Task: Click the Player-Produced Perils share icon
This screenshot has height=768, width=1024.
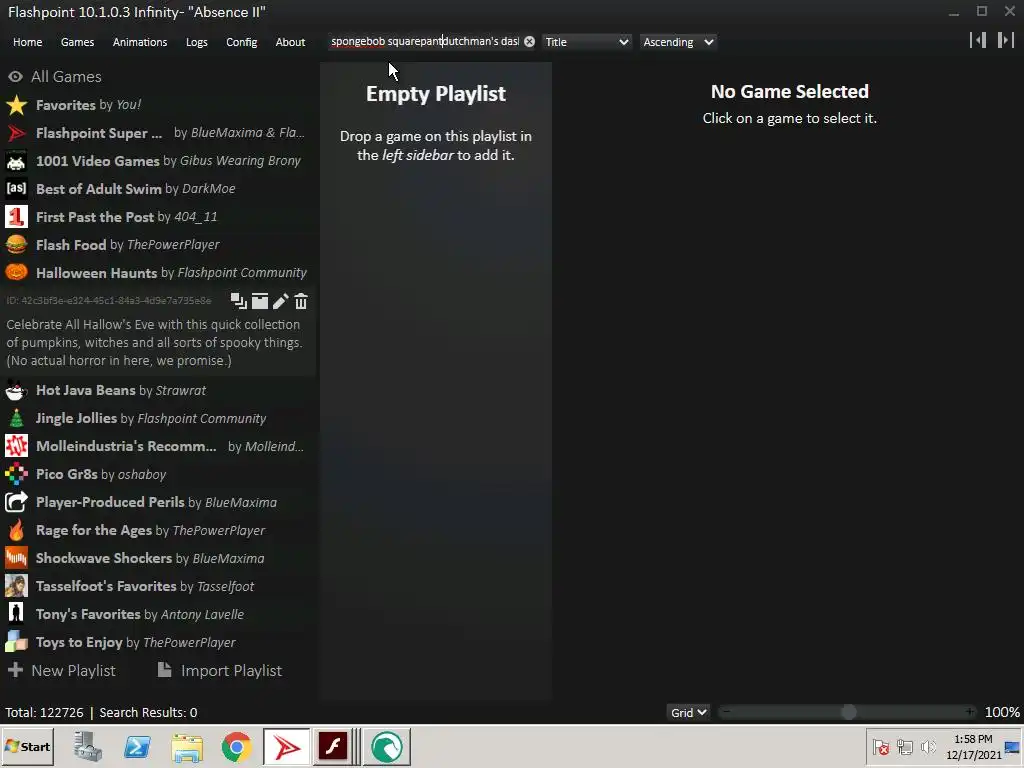Action: [16, 502]
